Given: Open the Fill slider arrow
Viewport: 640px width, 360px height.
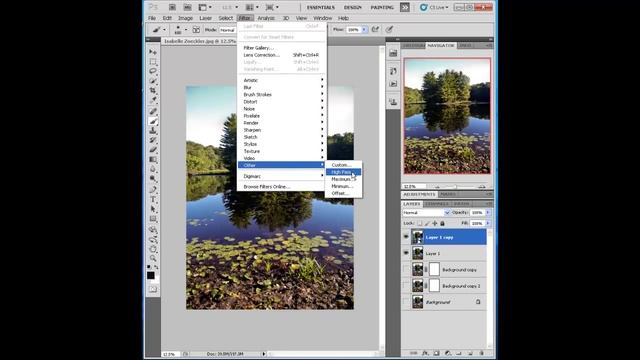Looking at the screenshot, I should point(488,223).
